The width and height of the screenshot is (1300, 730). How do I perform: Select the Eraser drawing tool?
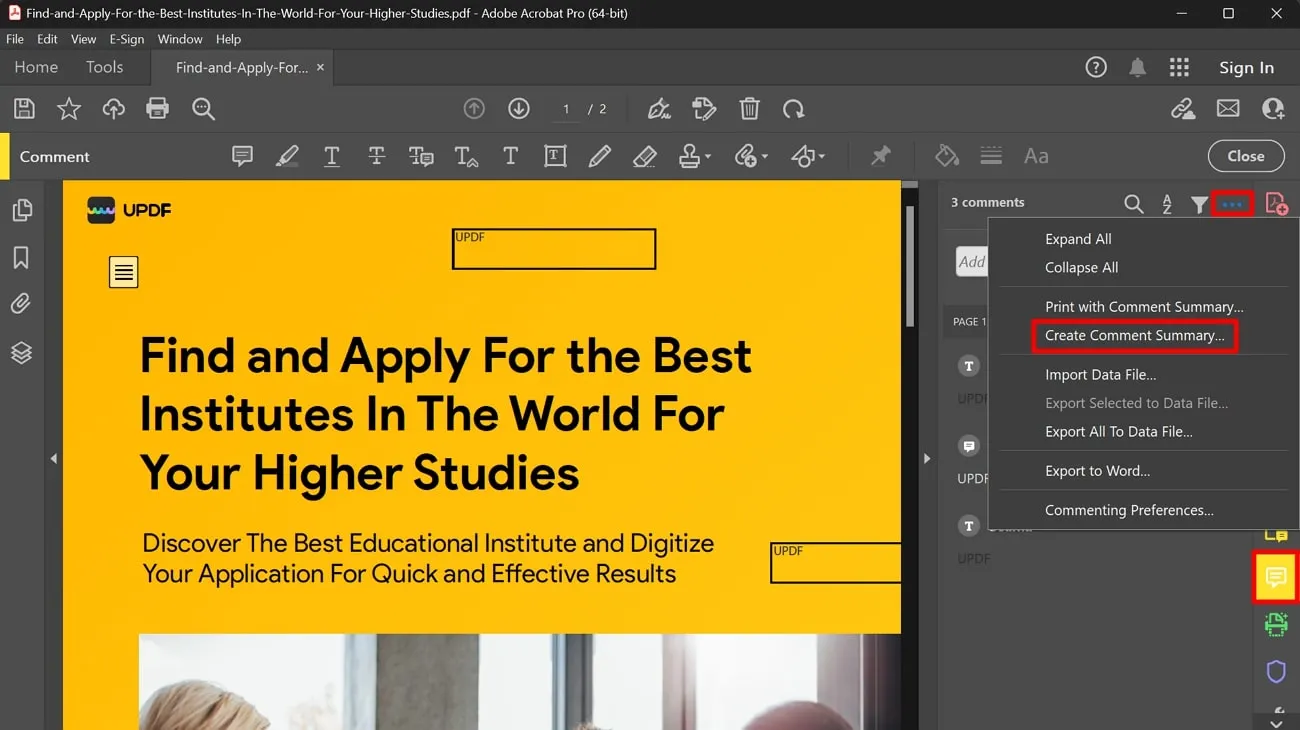[x=645, y=156]
